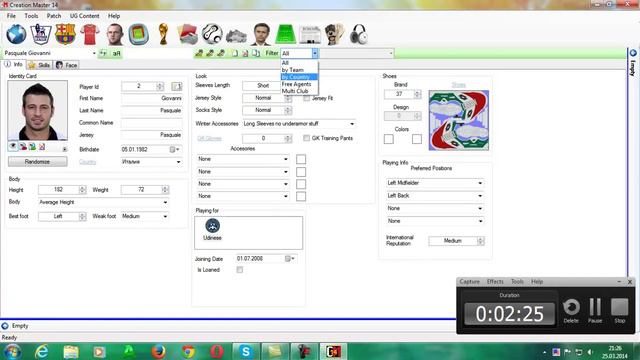Toggle the Is Loaned checkbox
The width and height of the screenshot is (640, 360).
pyautogui.click(x=240, y=270)
